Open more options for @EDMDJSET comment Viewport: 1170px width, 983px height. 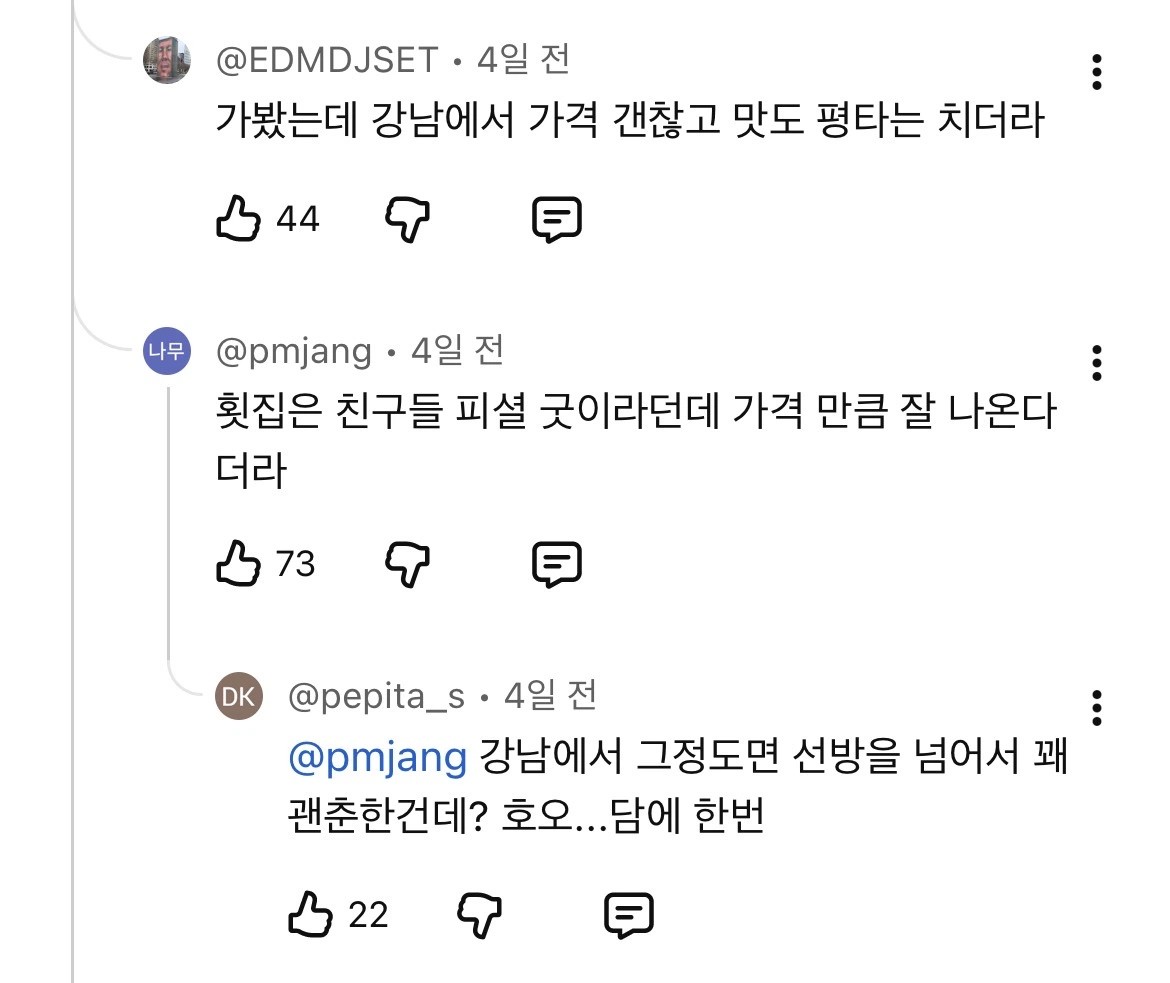coord(1096,72)
